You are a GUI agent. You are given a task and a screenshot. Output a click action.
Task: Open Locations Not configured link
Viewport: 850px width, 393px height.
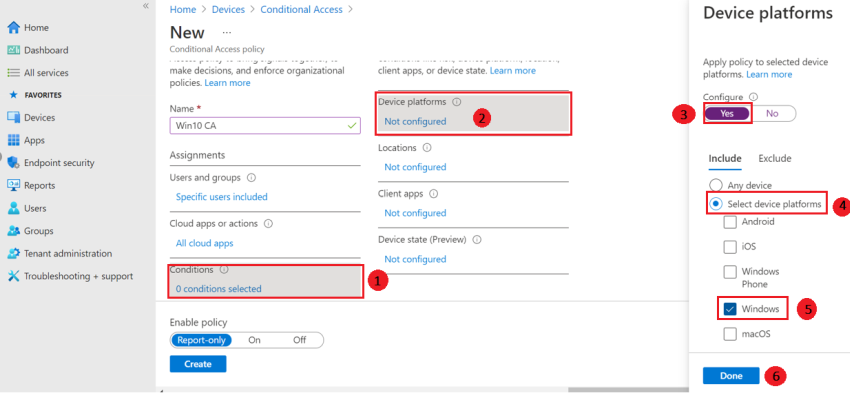click(x=415, y=167)
